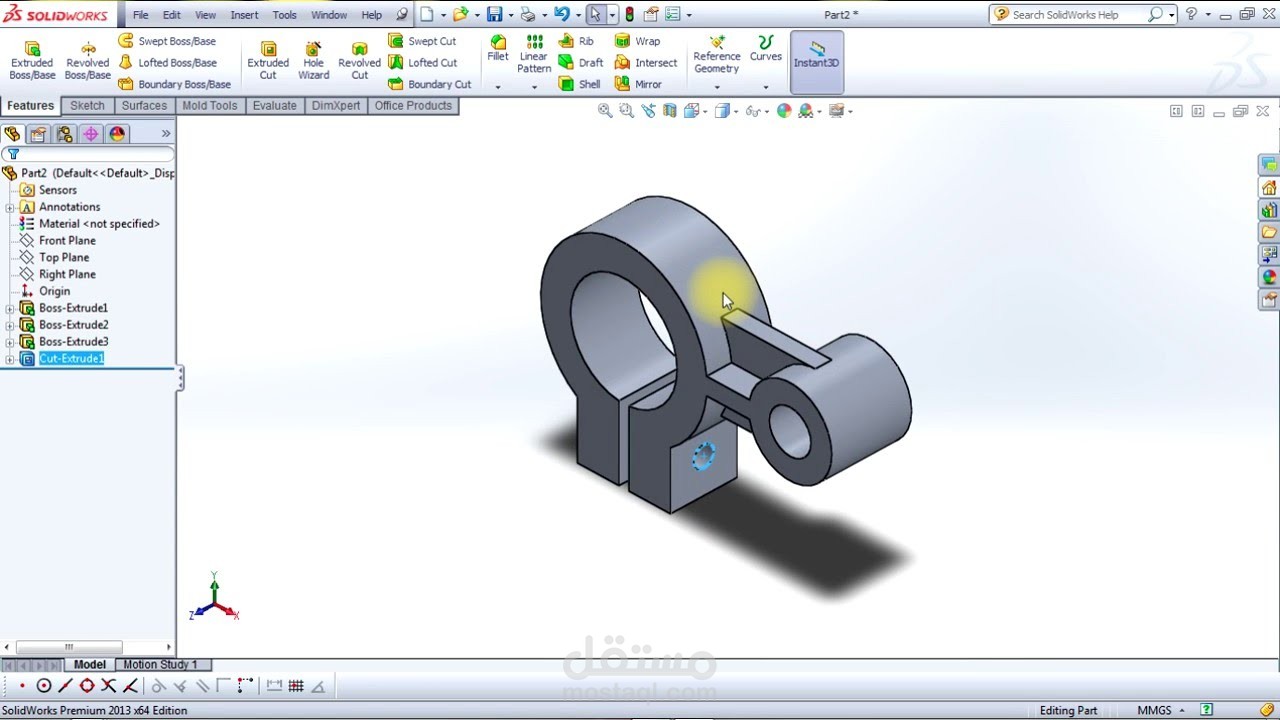
Task: Expand the Boss-Extrude1 feature node
Action: 9,308
